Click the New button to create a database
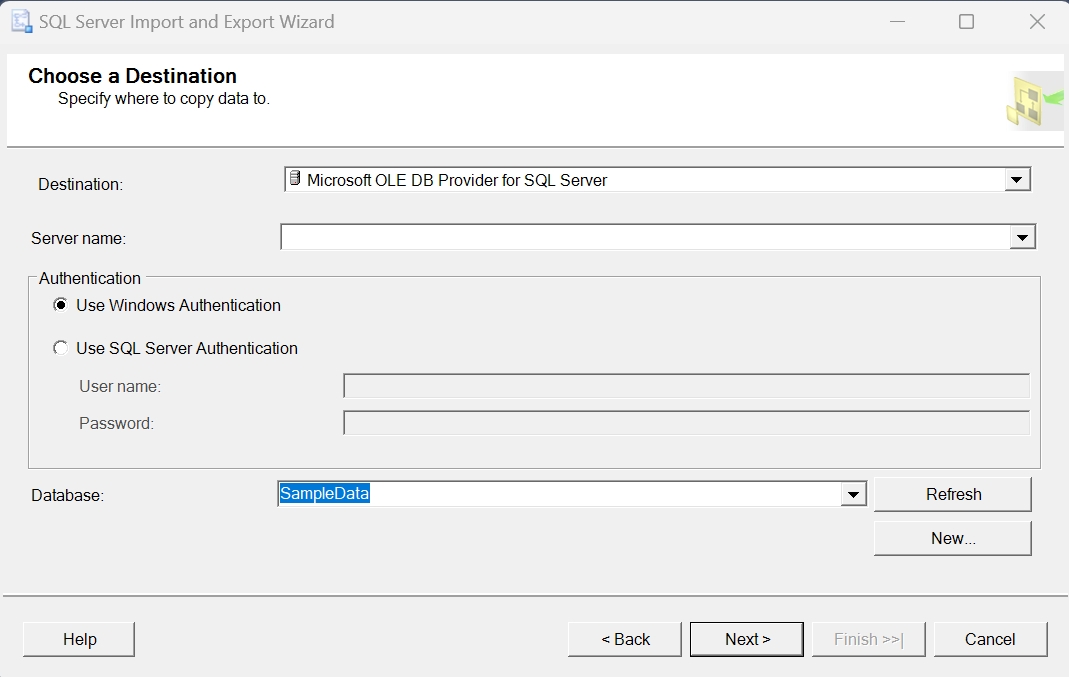 tap(951, 538)
